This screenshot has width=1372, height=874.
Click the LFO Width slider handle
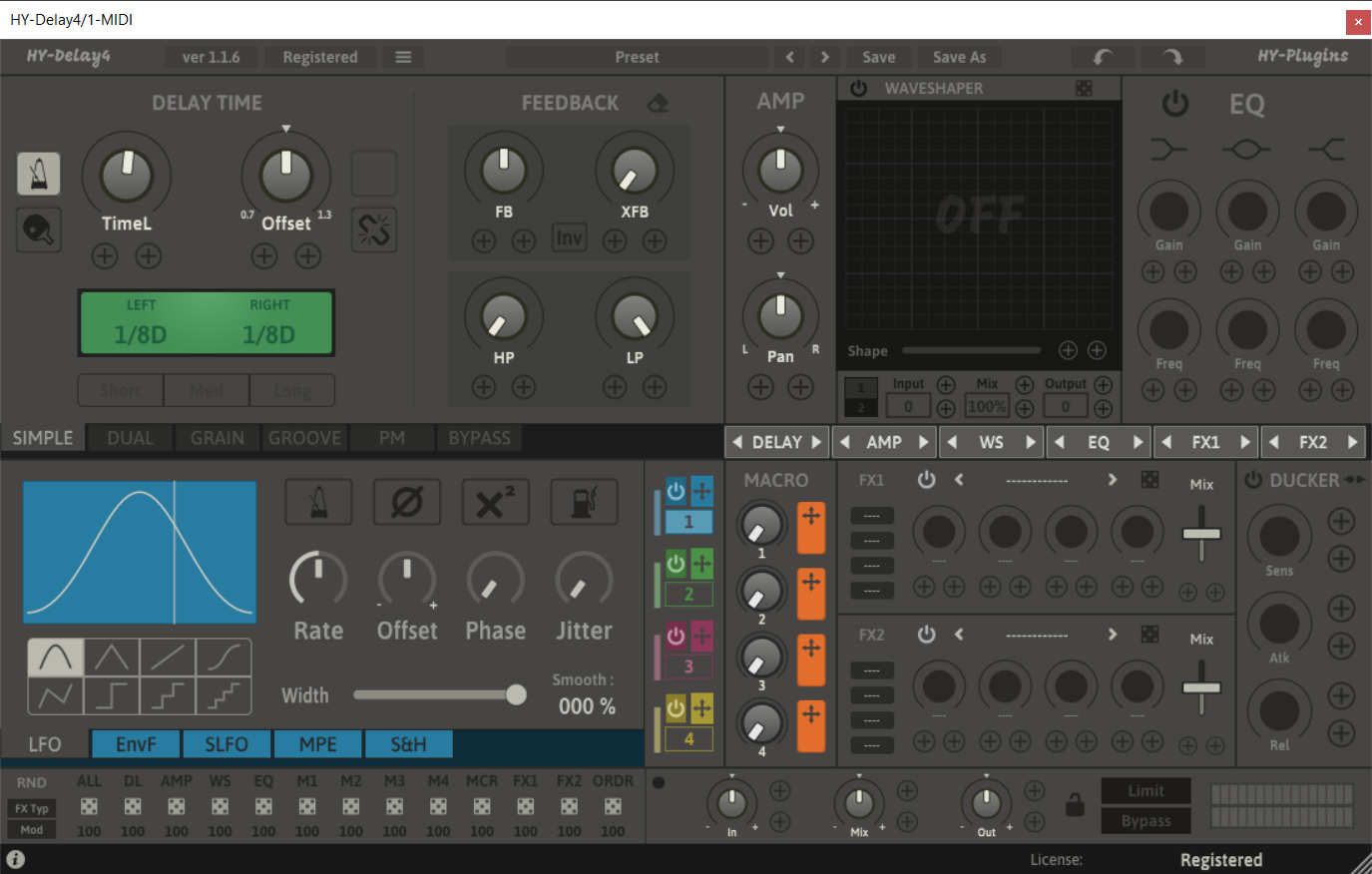[x=516, y=694]
